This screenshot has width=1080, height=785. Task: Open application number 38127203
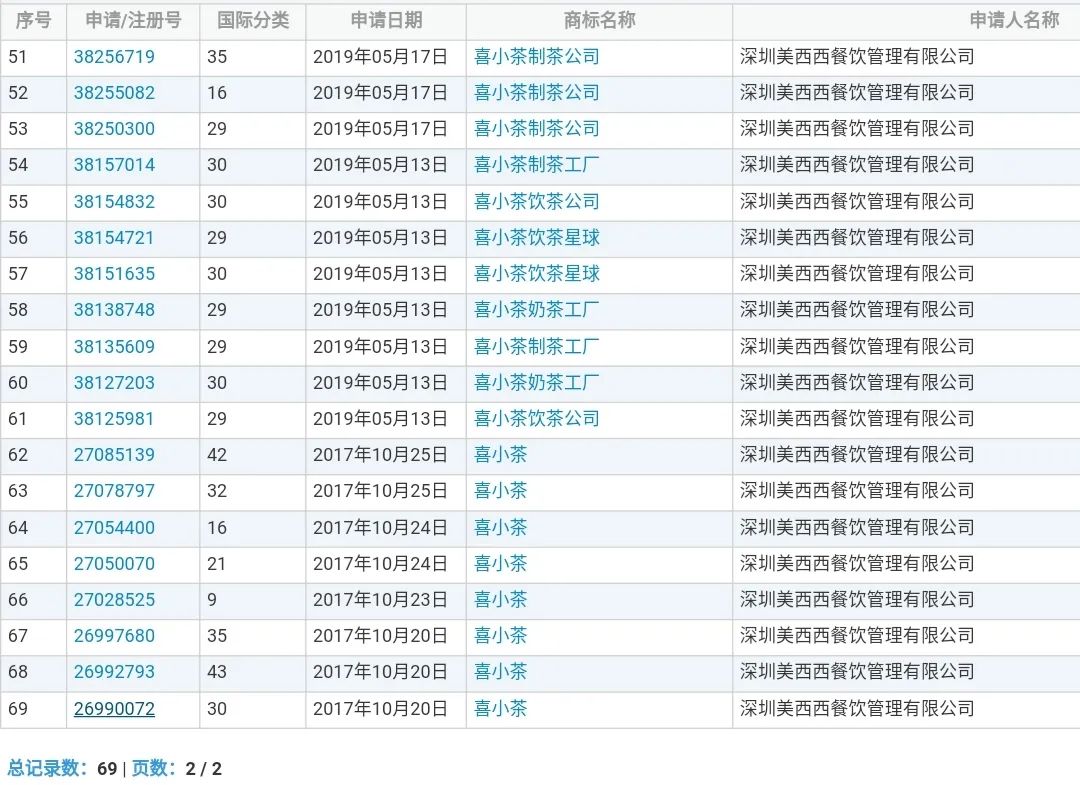114,383
